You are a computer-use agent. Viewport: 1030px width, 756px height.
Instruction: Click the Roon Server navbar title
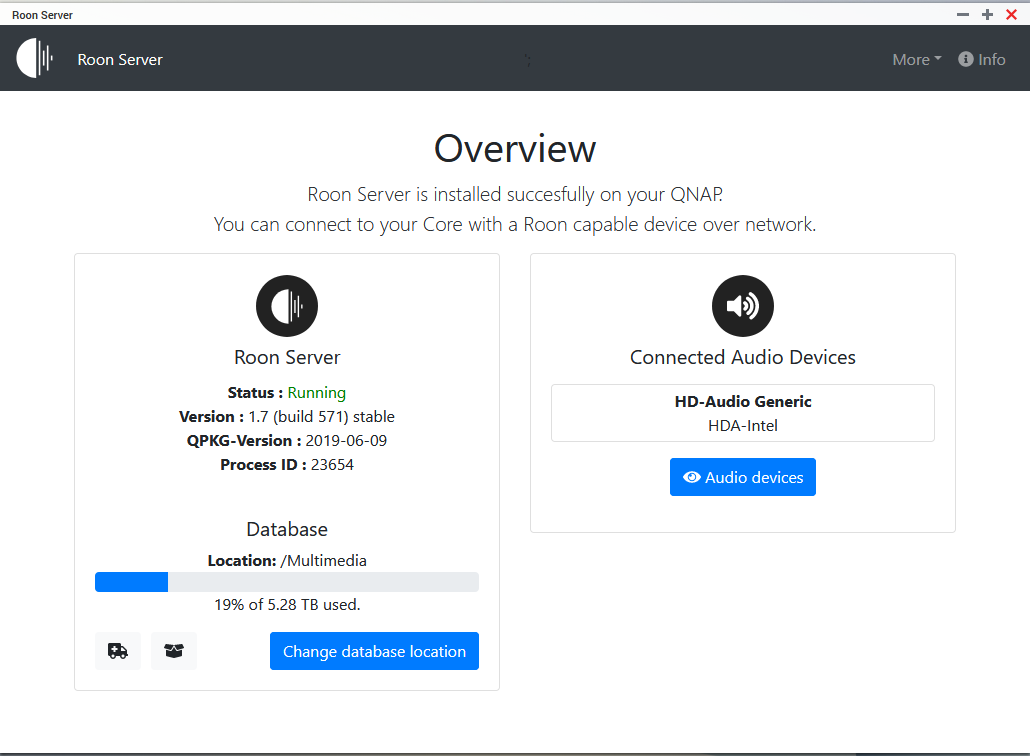(x=120, y=60)
